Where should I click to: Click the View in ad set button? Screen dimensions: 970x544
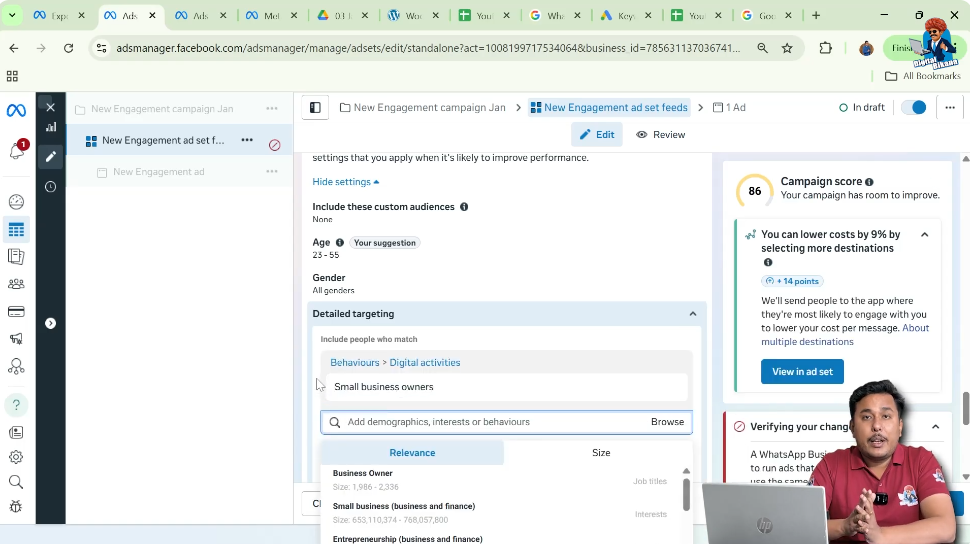pos(802,371)
